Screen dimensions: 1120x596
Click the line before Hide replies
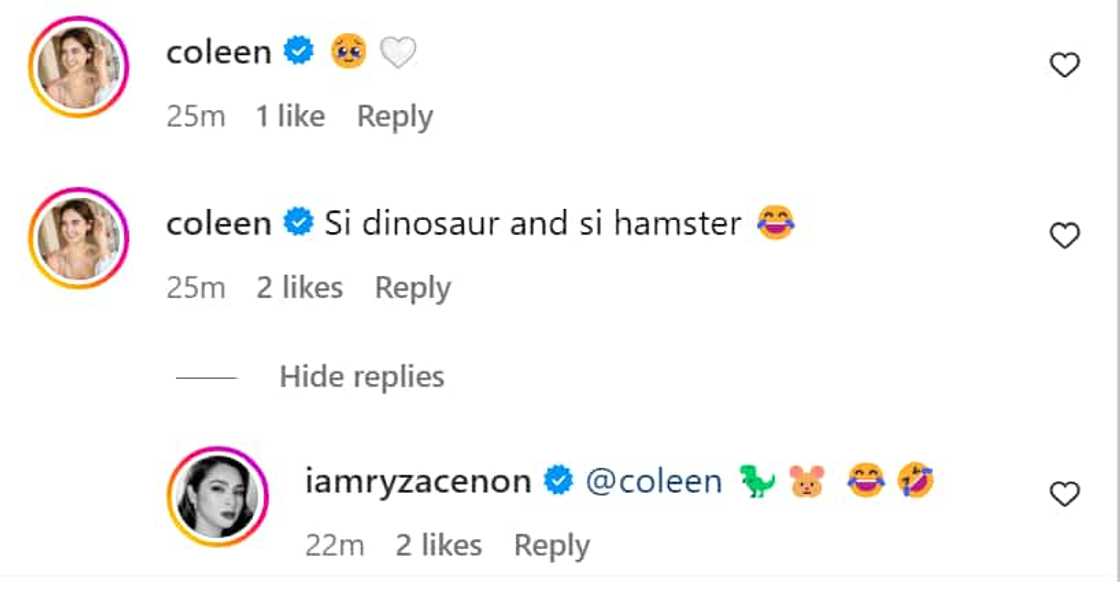point(205,377)
